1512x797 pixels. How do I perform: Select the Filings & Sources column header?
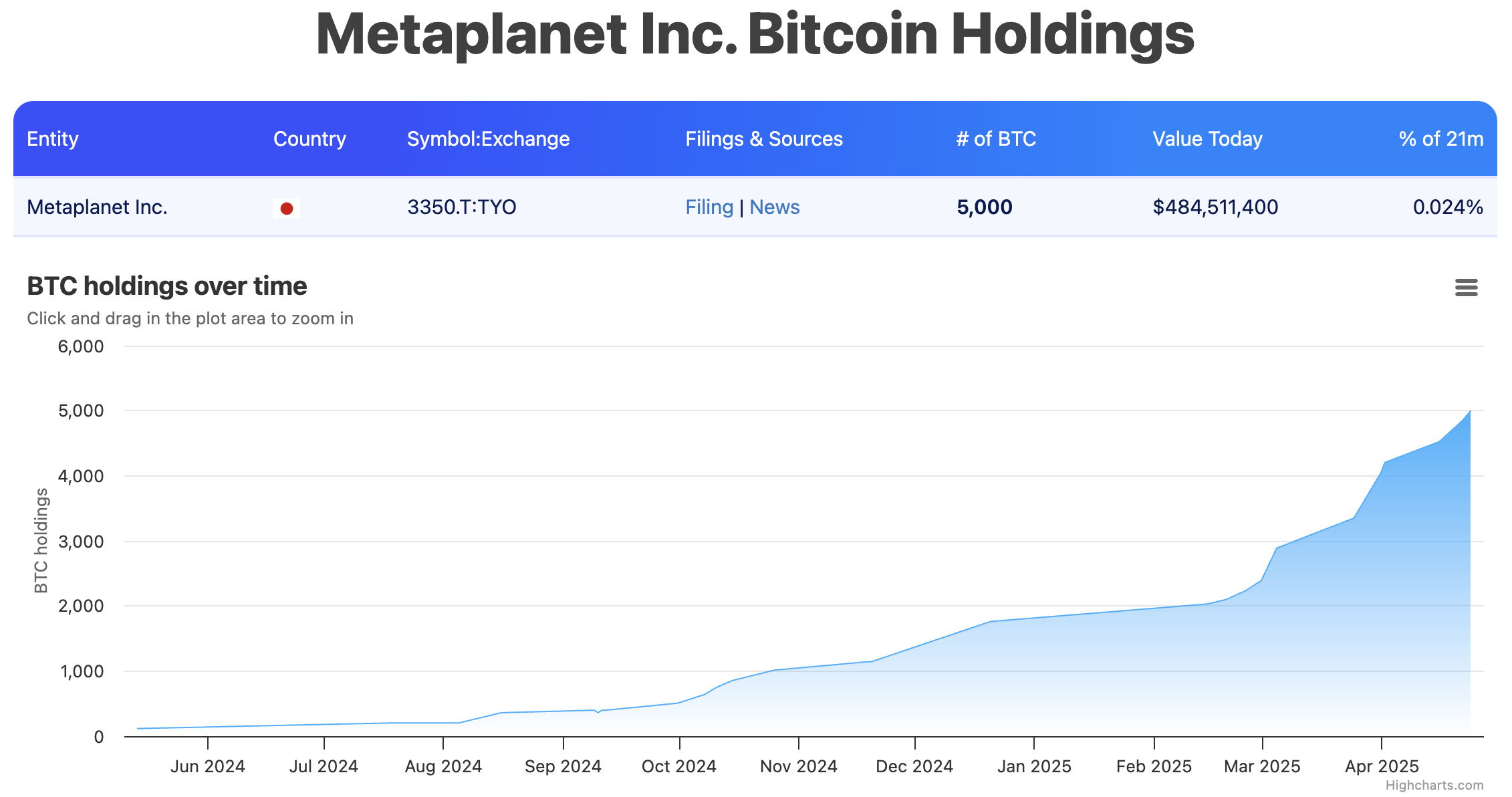tap(764, 139)
